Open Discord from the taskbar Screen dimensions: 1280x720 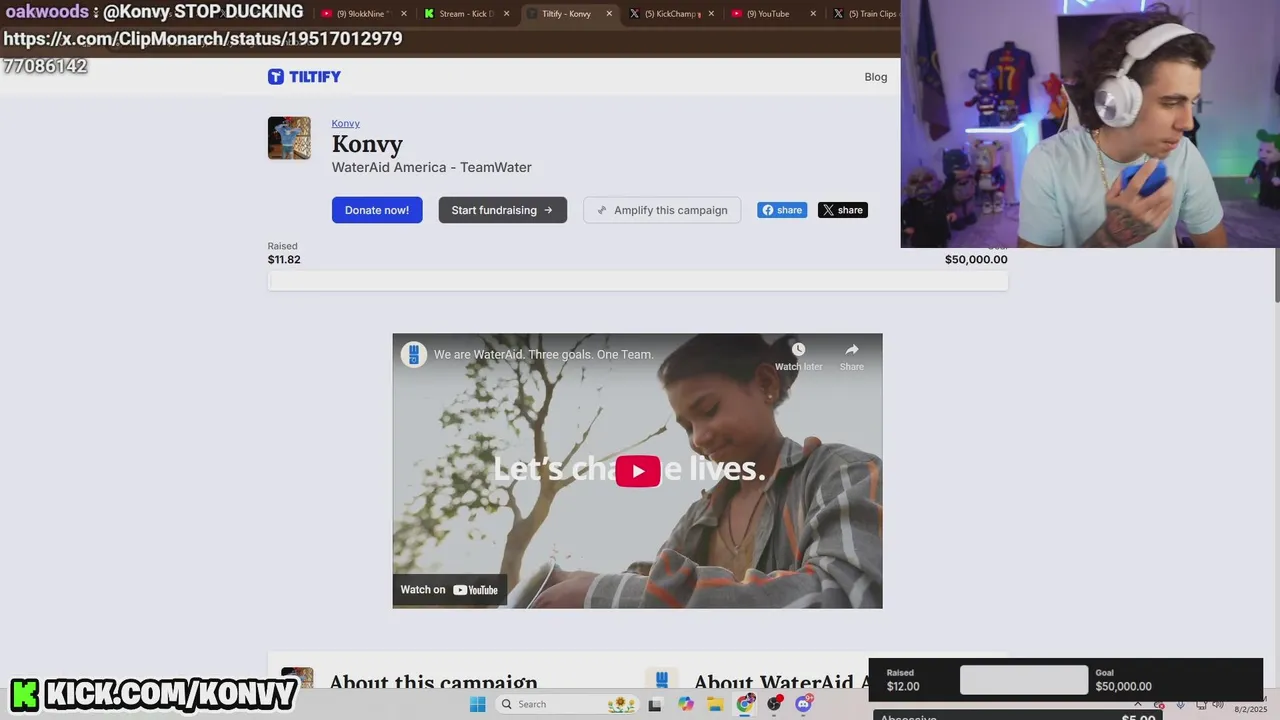coord(804,704)
